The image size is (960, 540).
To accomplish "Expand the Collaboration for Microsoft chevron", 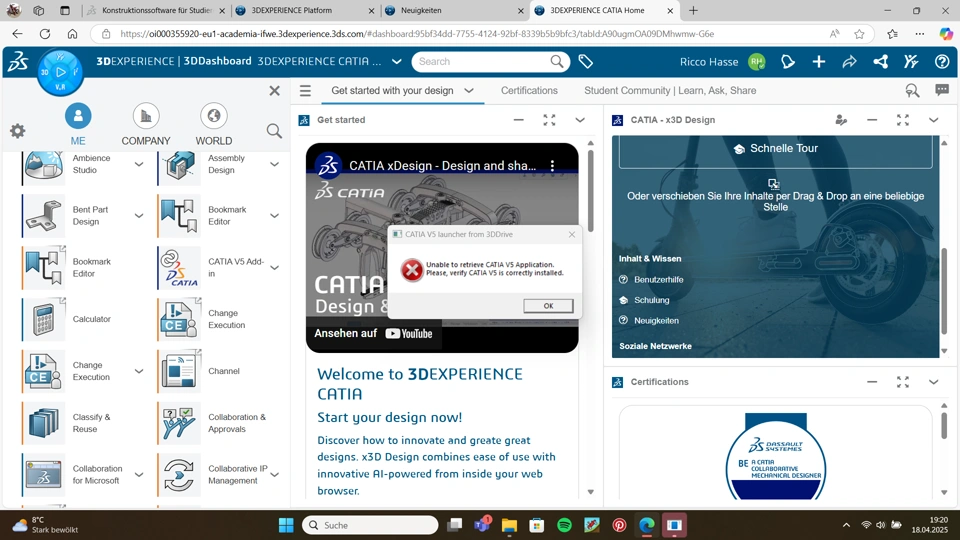I will pos(139,474).
